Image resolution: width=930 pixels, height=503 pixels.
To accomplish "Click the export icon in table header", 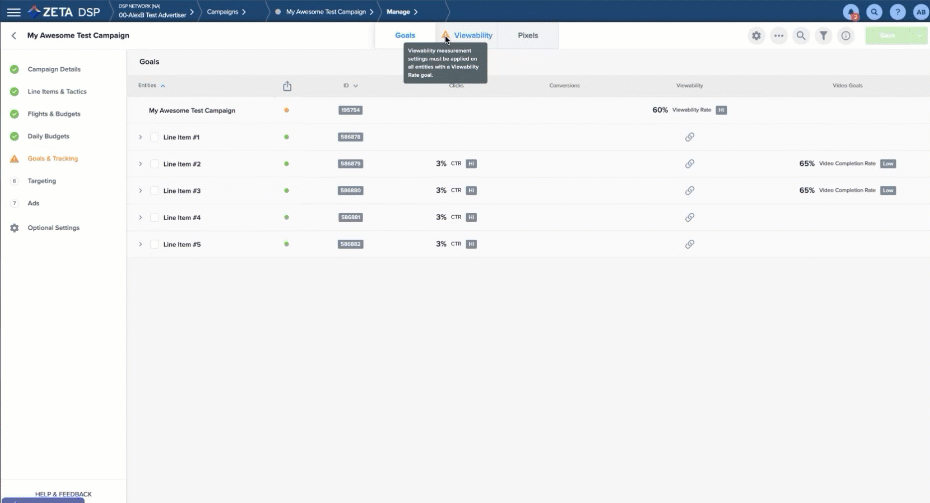I will tap(287, 86).
